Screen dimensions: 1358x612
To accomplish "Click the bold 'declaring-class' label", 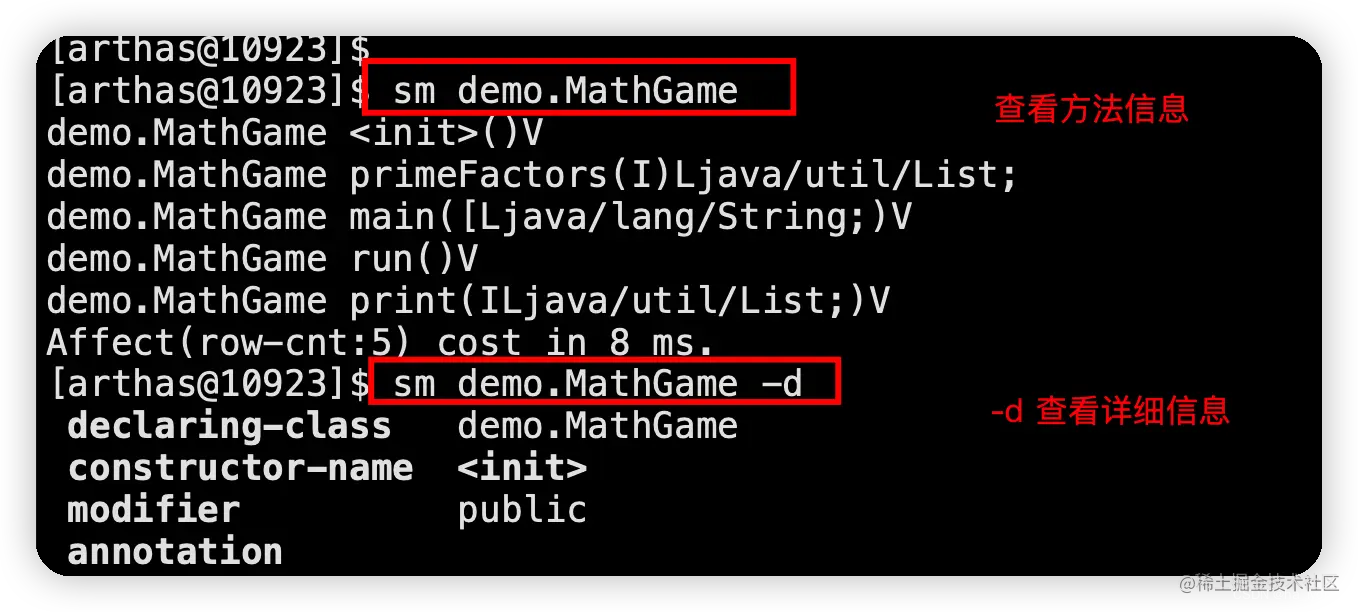I will (229, 426).
